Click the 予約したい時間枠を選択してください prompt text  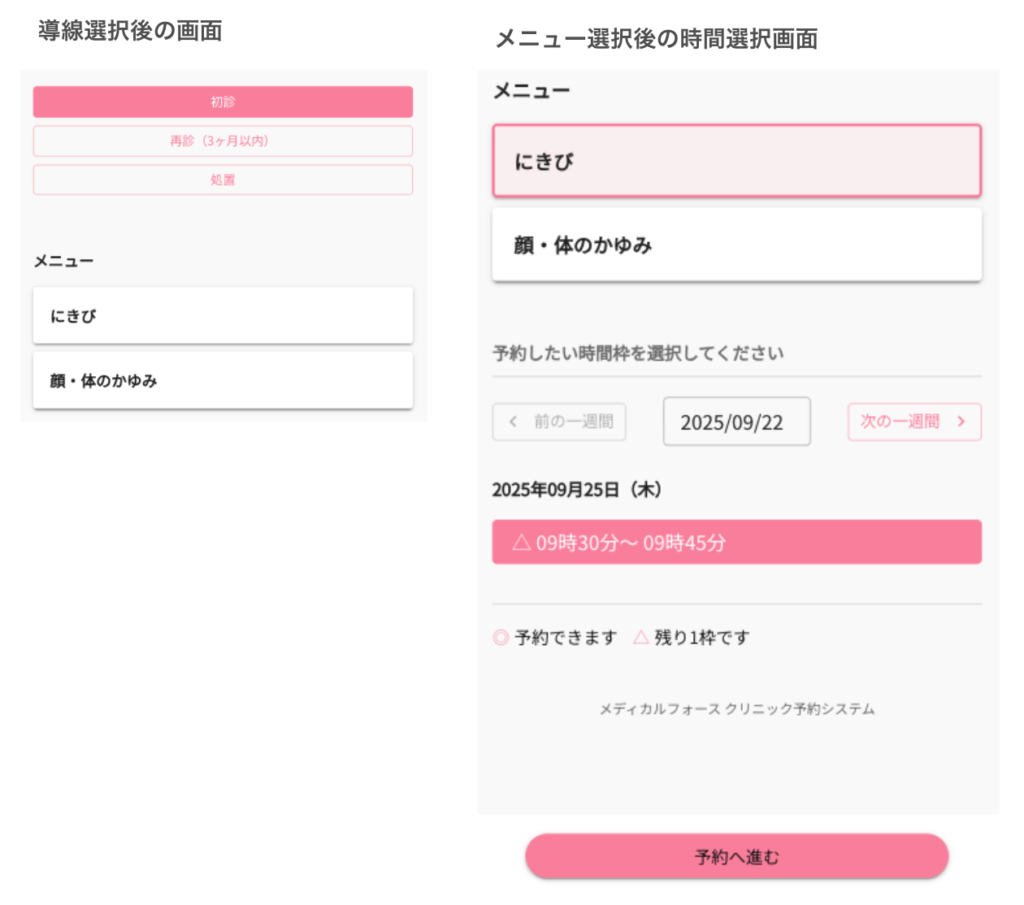click(x=637, y=353)
